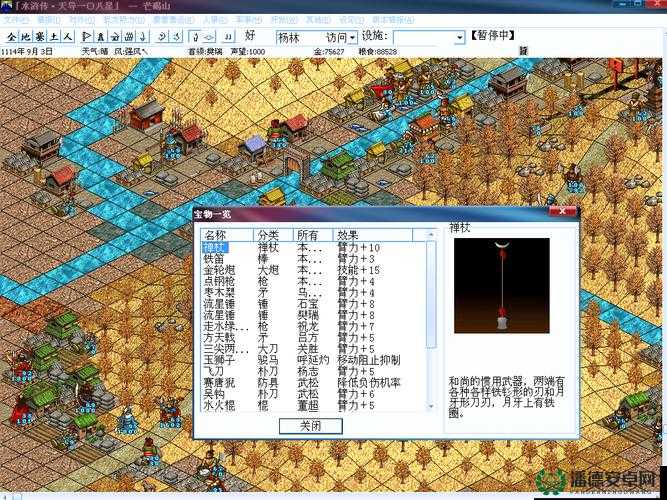Image resolution: width=667 pixels, height=500 pixels.
Task: Sort by the 效果 column header
Action: pyautogui.click(x=373, y=235)
